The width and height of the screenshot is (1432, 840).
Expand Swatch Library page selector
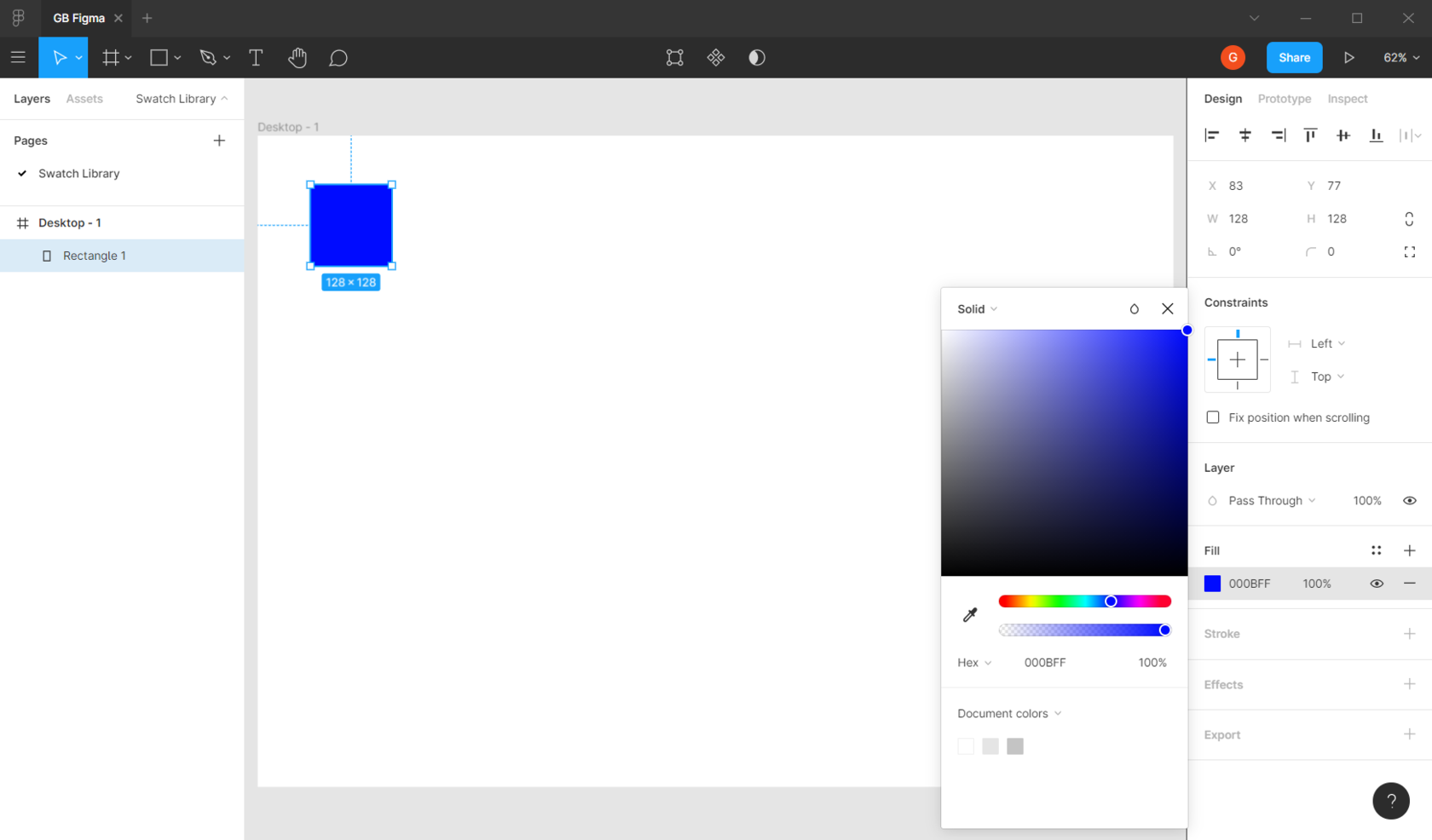coord(182,99)
